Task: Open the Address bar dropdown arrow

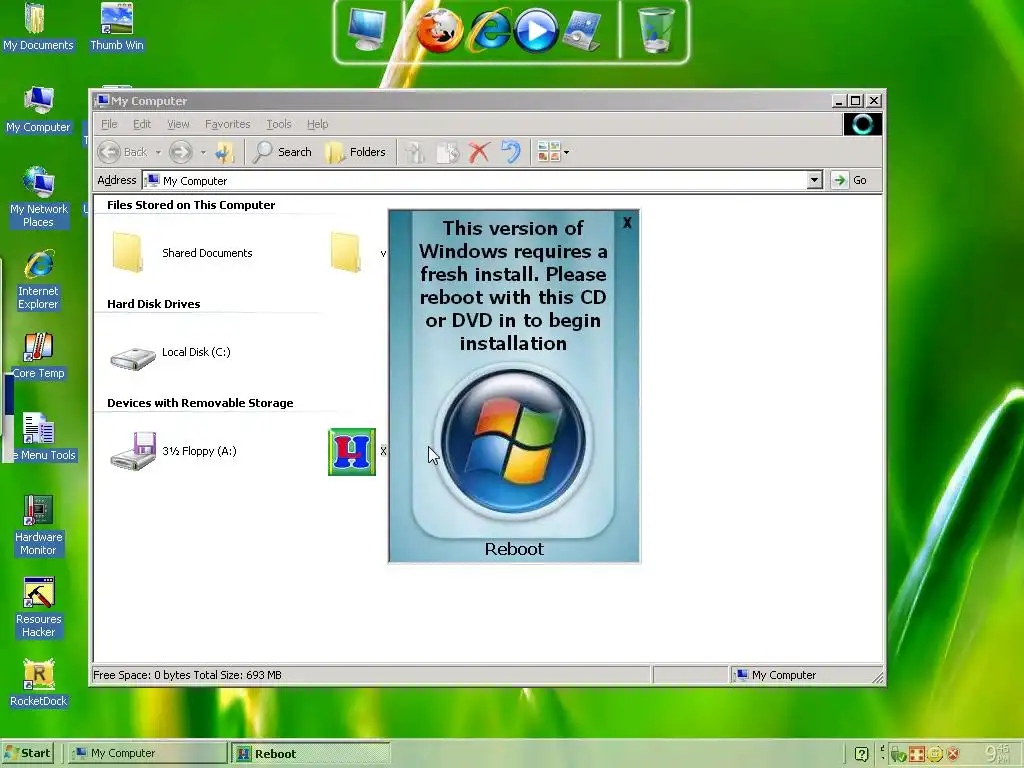Action: click(814, 180)
